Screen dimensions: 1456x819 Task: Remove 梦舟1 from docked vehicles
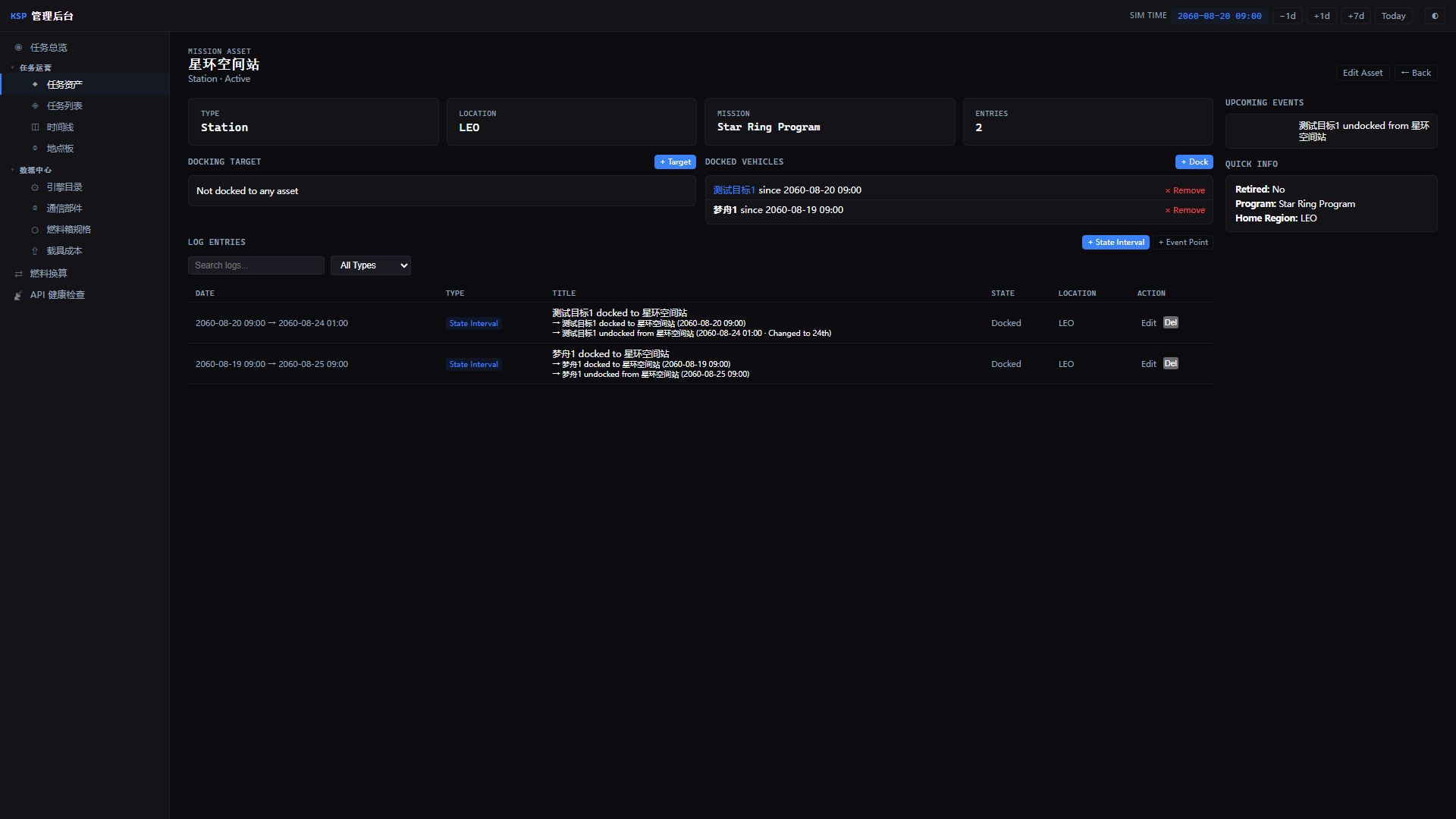(x=1185, y=211)
